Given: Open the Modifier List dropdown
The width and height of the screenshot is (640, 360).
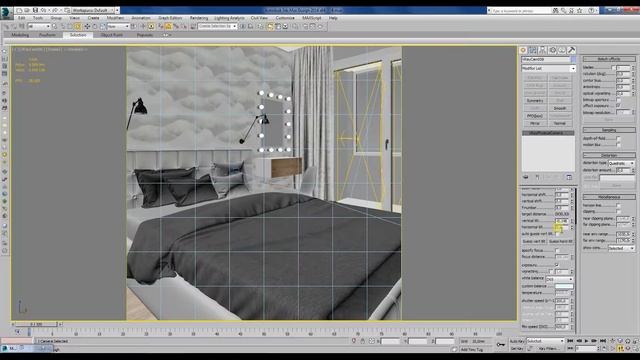Looking at the screenshot, I should coord(548,69).
